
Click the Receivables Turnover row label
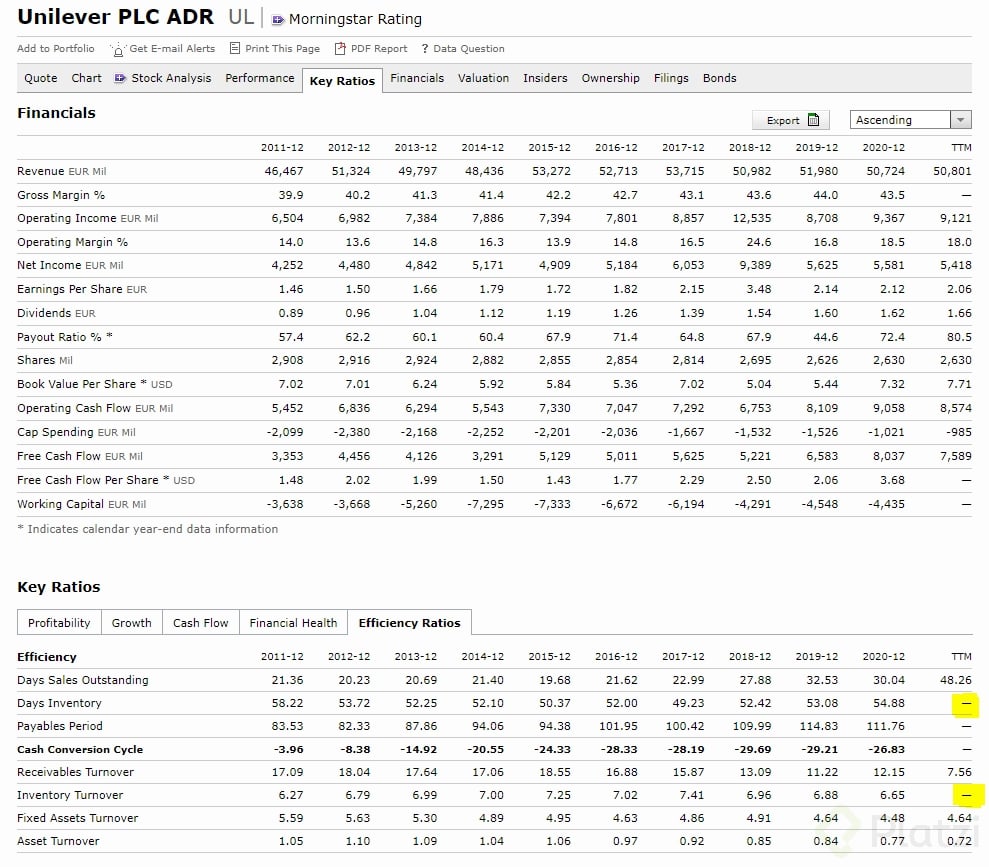click(76, 772)
